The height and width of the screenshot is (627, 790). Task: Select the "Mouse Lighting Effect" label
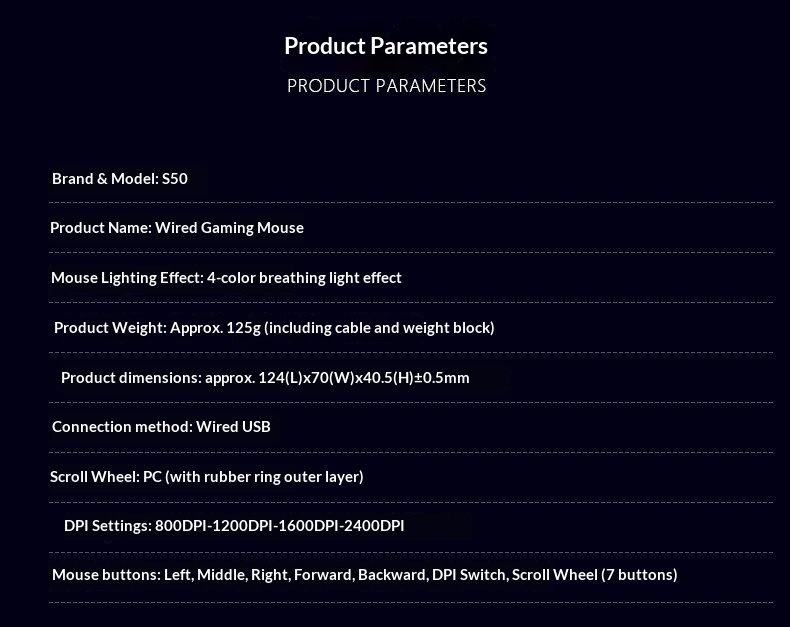[x=127, y=278]
